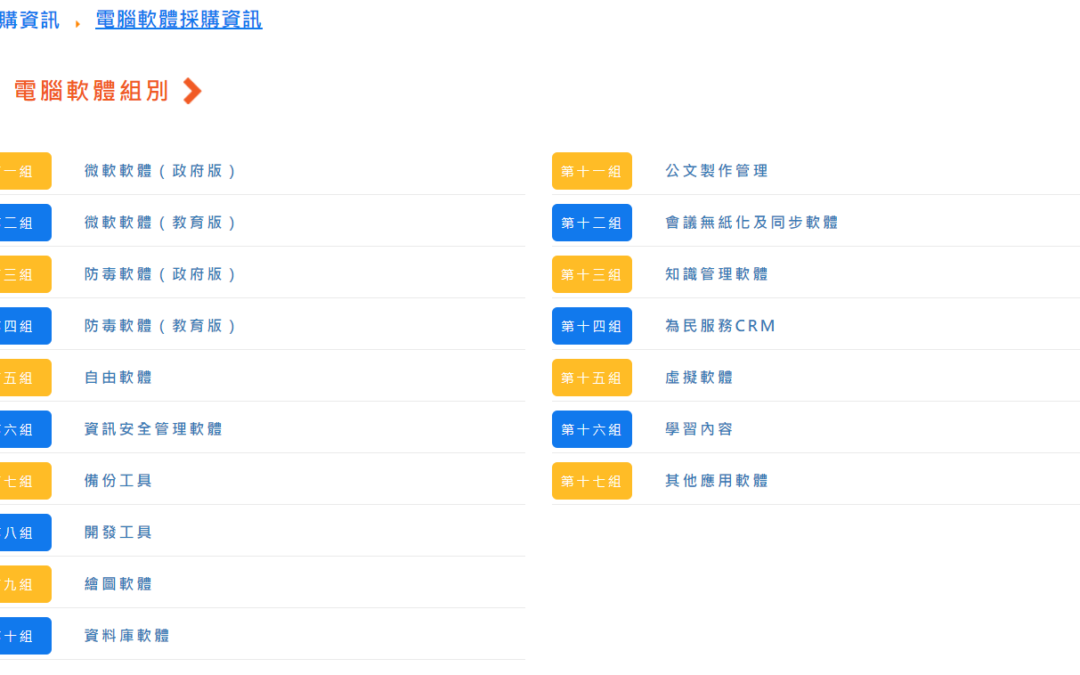Click the blue 二組 badge
This screenshot has height=675, width=1080.
coord(25,222)
